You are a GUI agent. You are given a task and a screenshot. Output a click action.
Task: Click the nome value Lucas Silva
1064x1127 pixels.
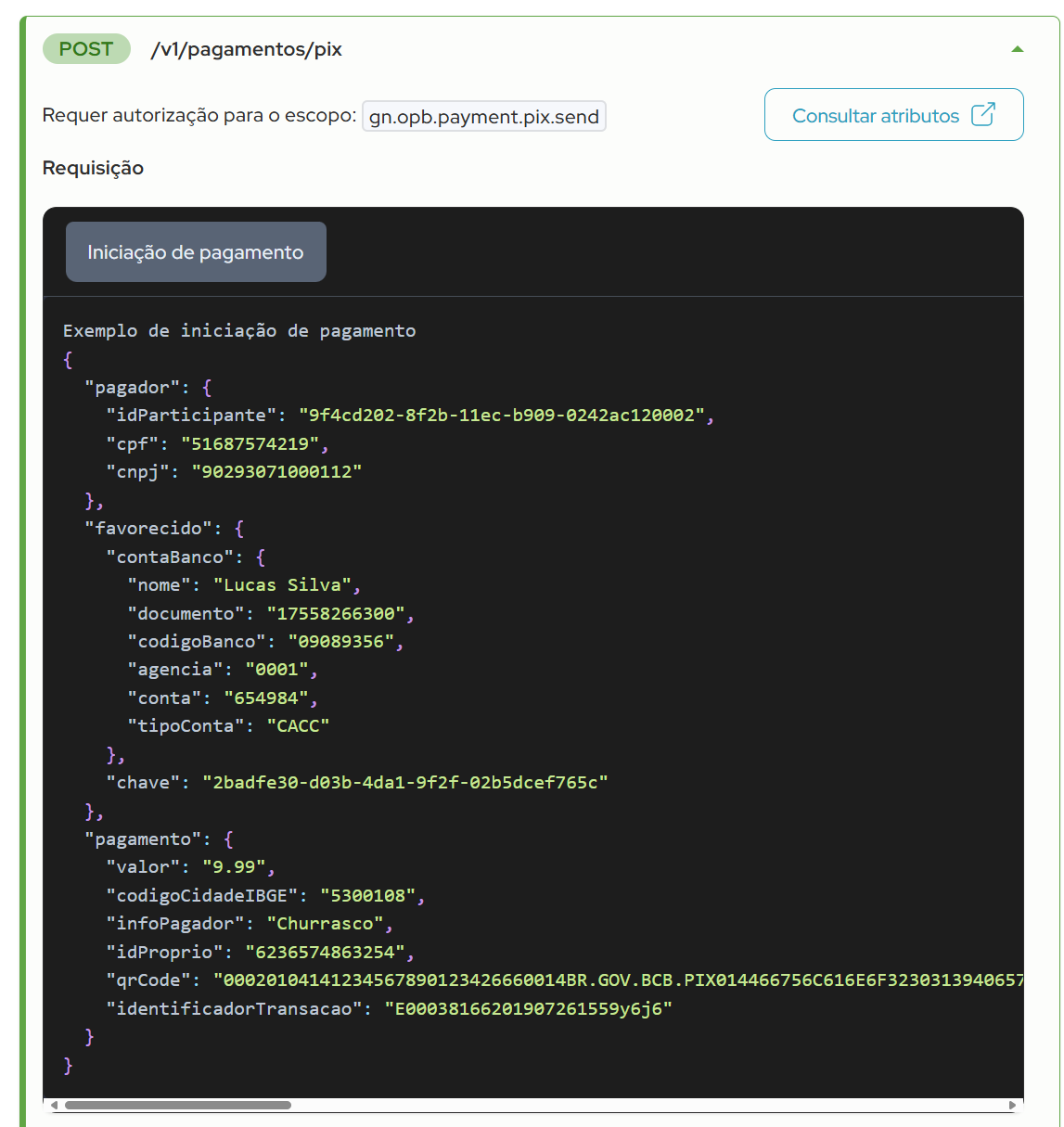[x=282, y=584]
